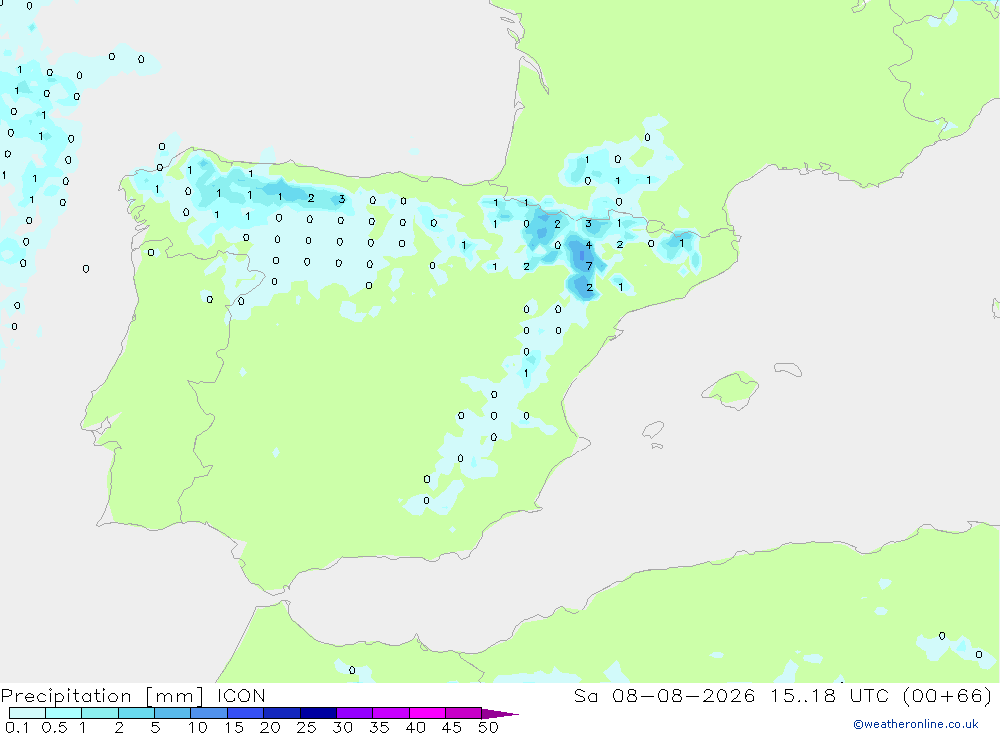This screenshot has width=1000, height=733.
Task: Pick the 35–40 mm violet legend swatch
Action: (391, 713)
